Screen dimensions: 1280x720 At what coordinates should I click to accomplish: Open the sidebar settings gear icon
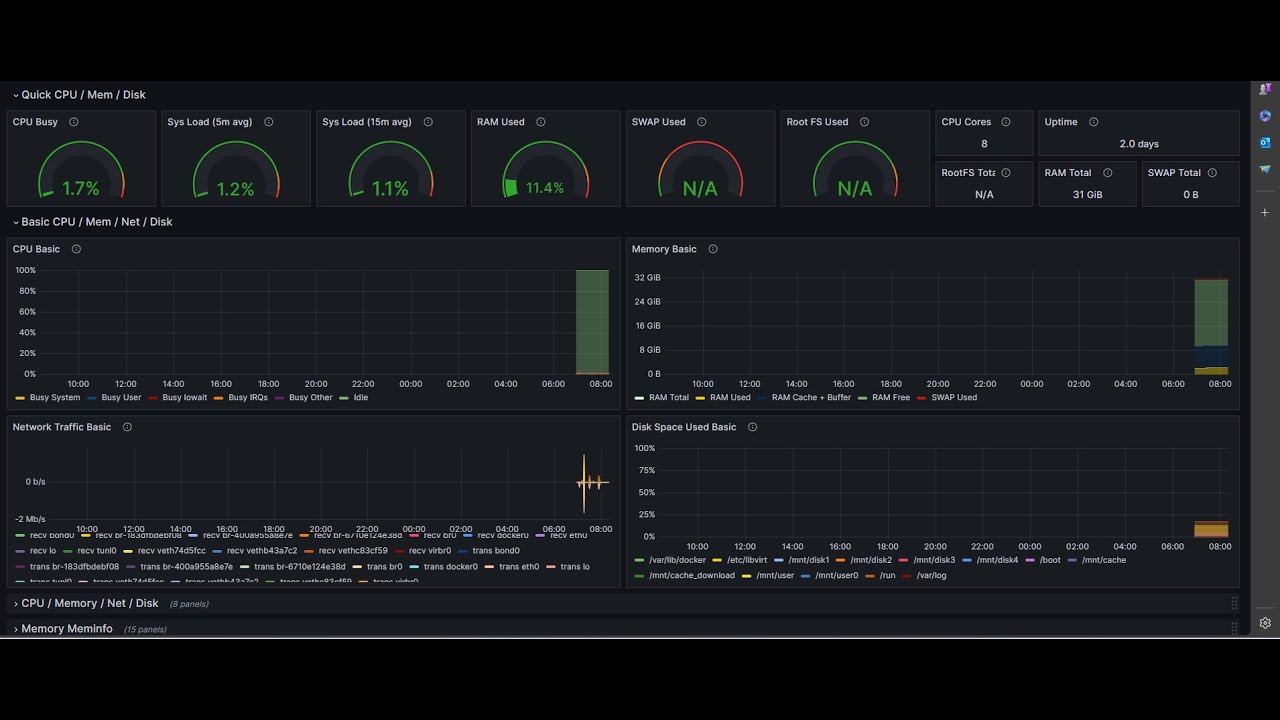(1265, 623)
